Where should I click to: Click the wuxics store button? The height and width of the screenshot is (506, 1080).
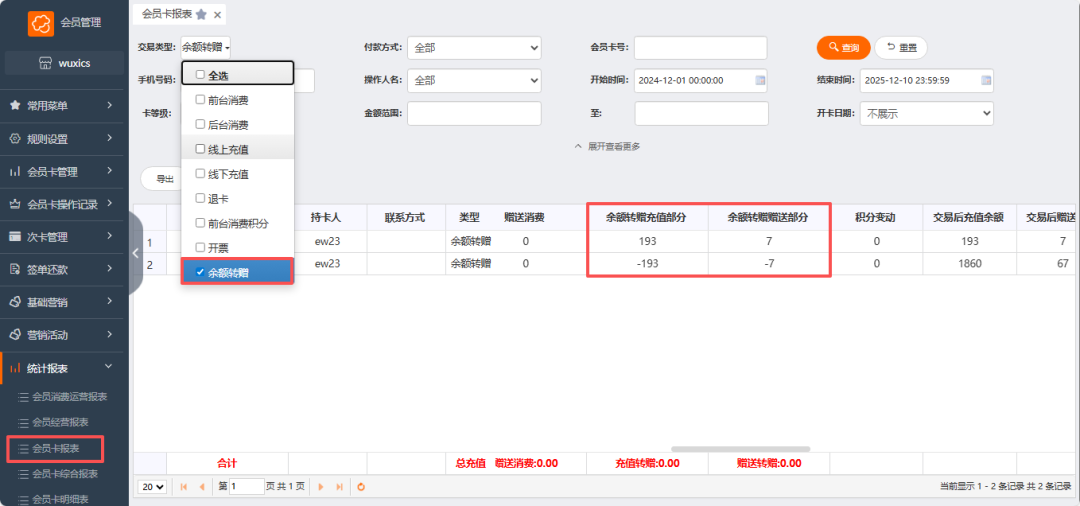click(x=65, y=63)
